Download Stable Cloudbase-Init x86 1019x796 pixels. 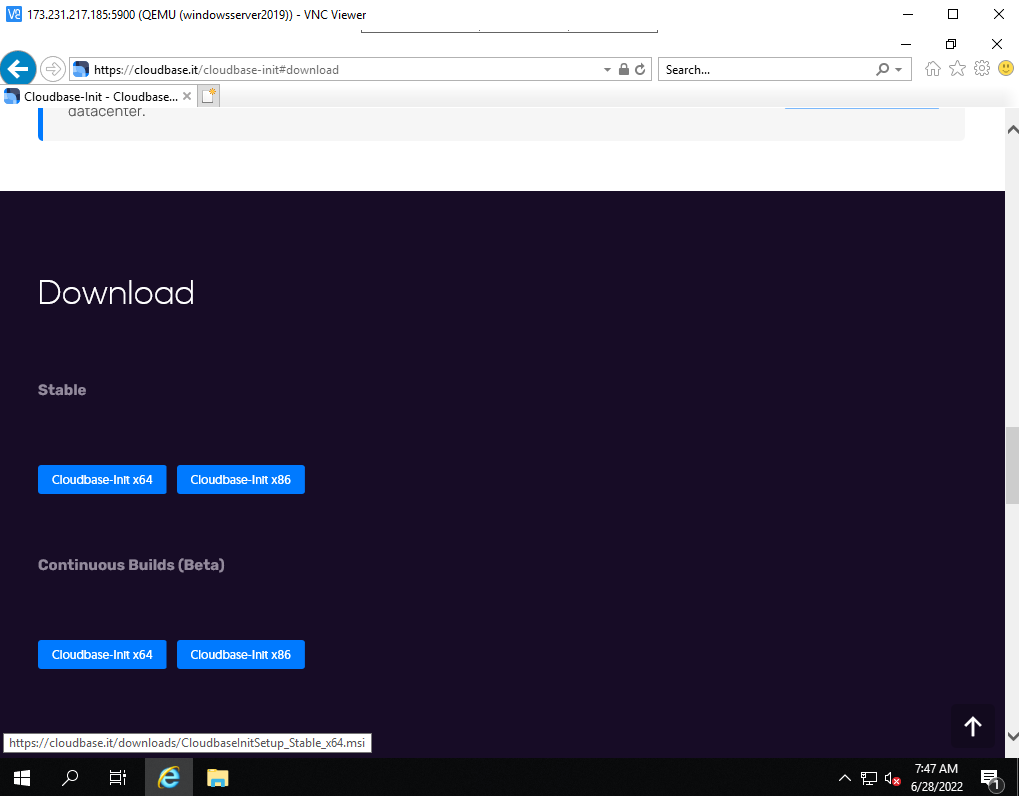pyautogui.click(x=240, y=480)
